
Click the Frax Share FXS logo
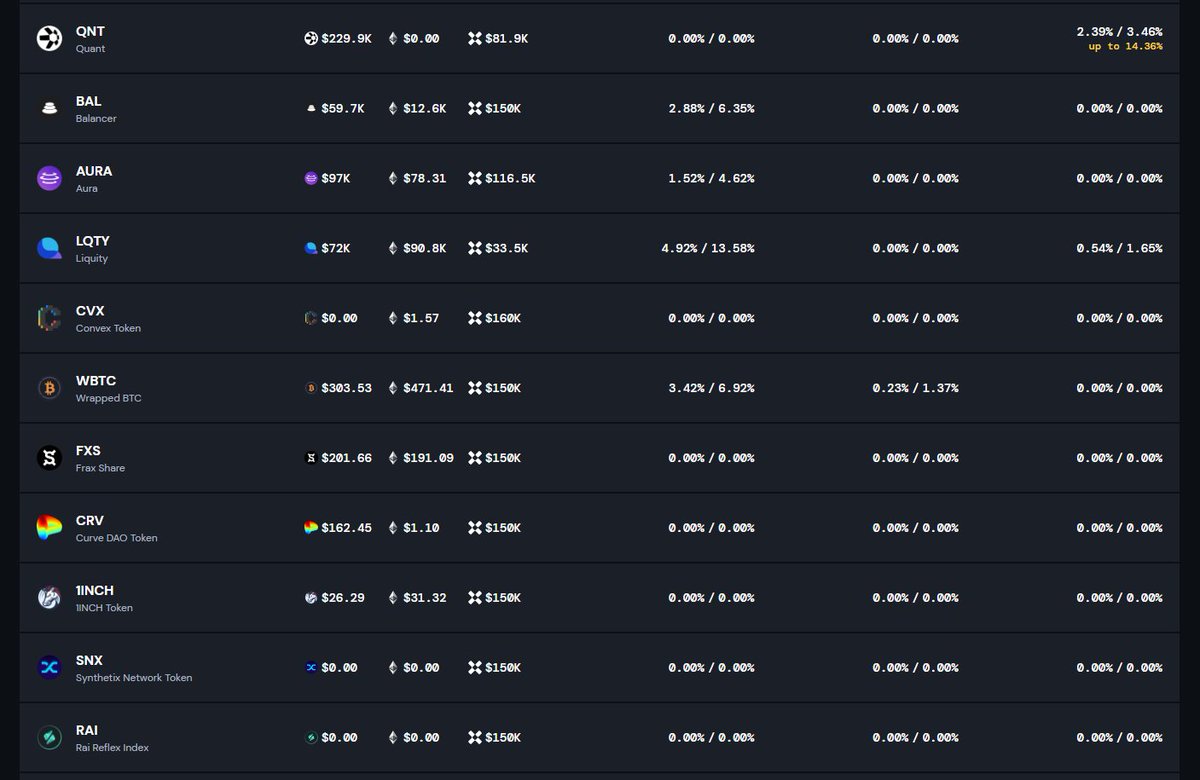tap(49, 459)
